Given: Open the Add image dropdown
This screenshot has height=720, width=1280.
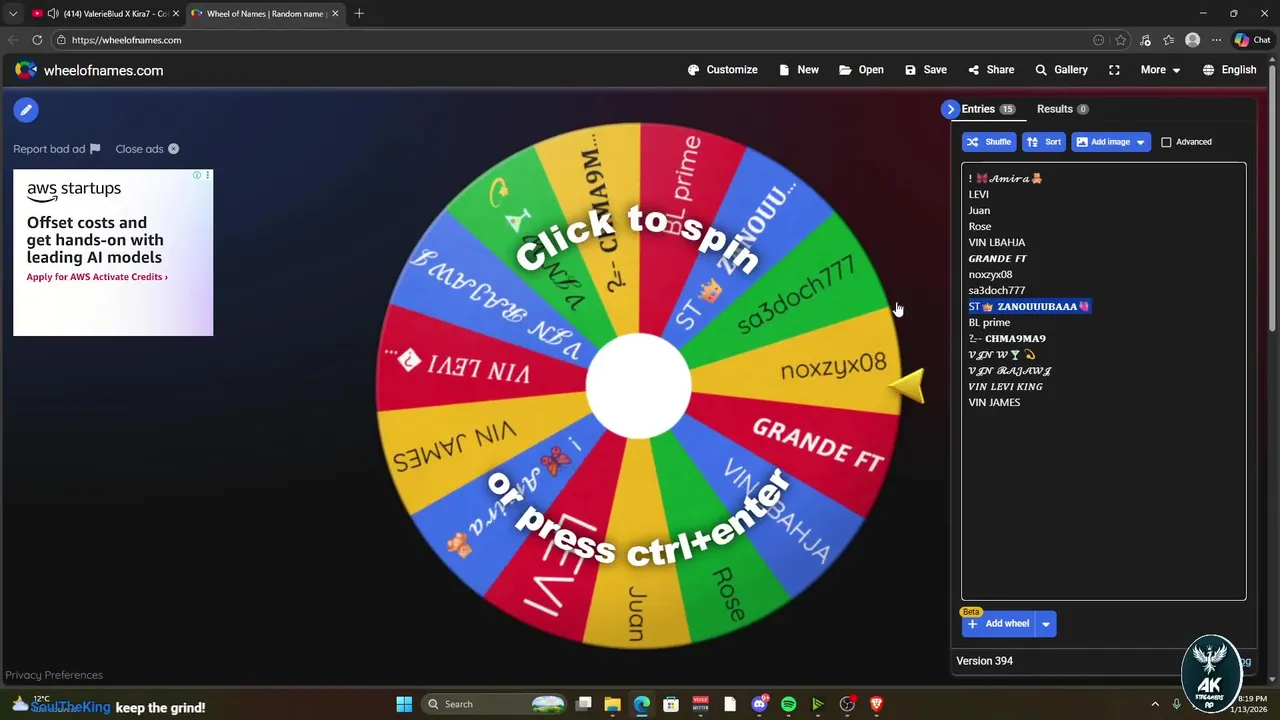Looking at the screenshot, I should [1111, 142].
